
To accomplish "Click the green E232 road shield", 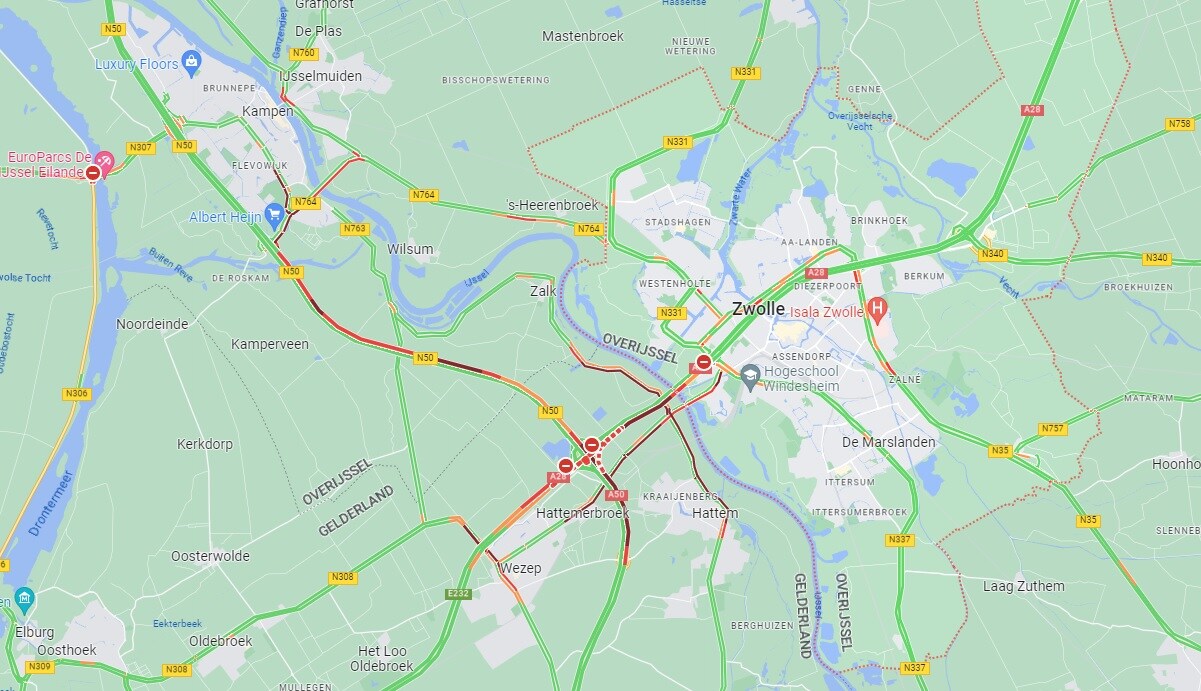I will [x=458, y=594].
